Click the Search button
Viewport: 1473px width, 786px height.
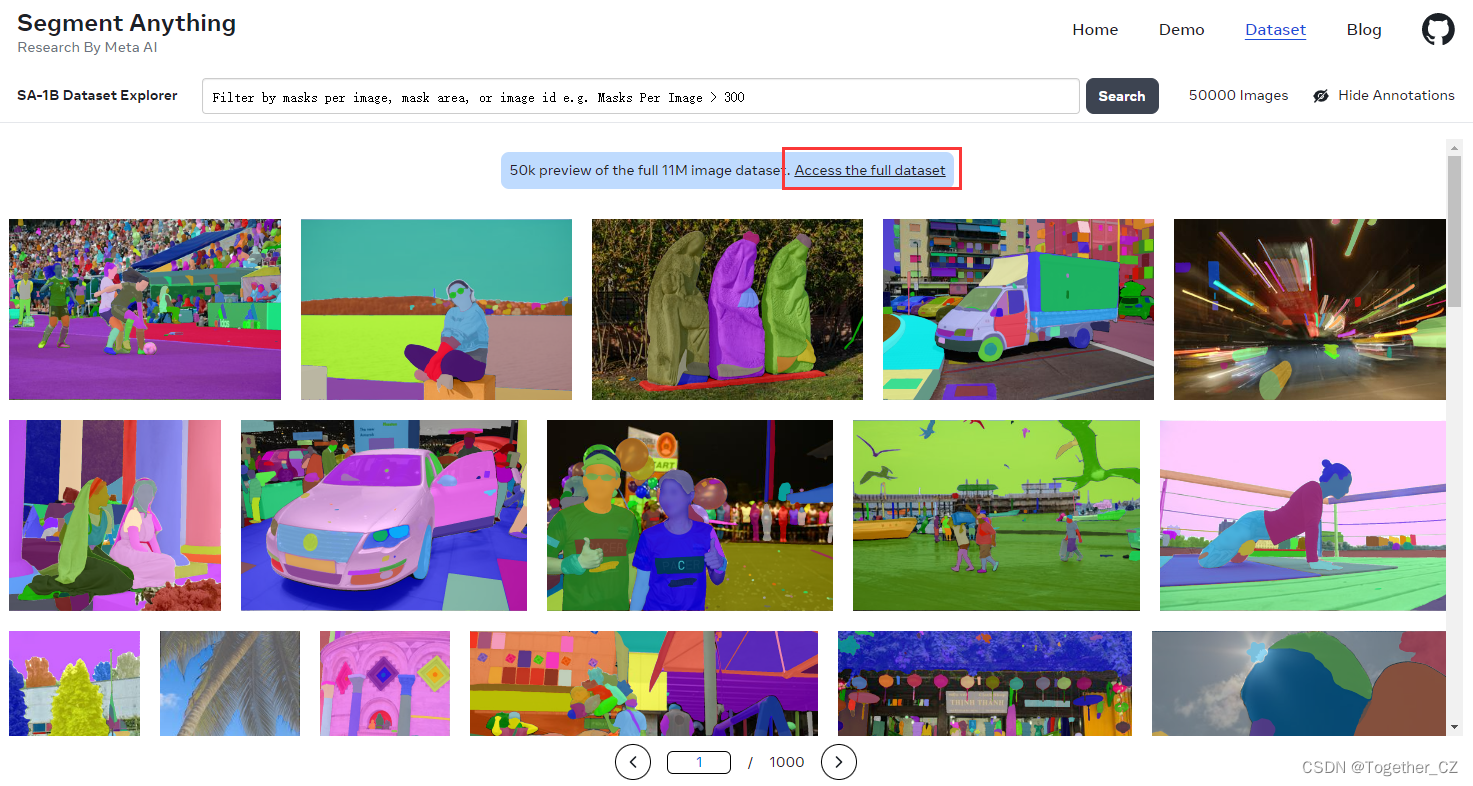[1122, 96]
